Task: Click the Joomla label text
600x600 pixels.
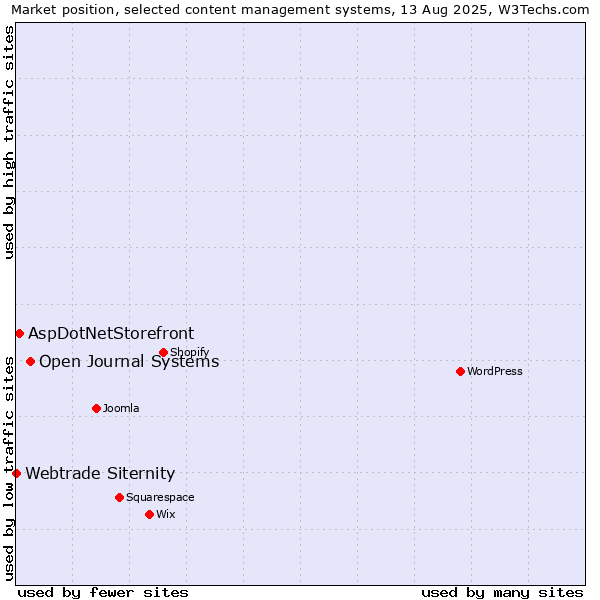Action: click(x=121, y=408)
